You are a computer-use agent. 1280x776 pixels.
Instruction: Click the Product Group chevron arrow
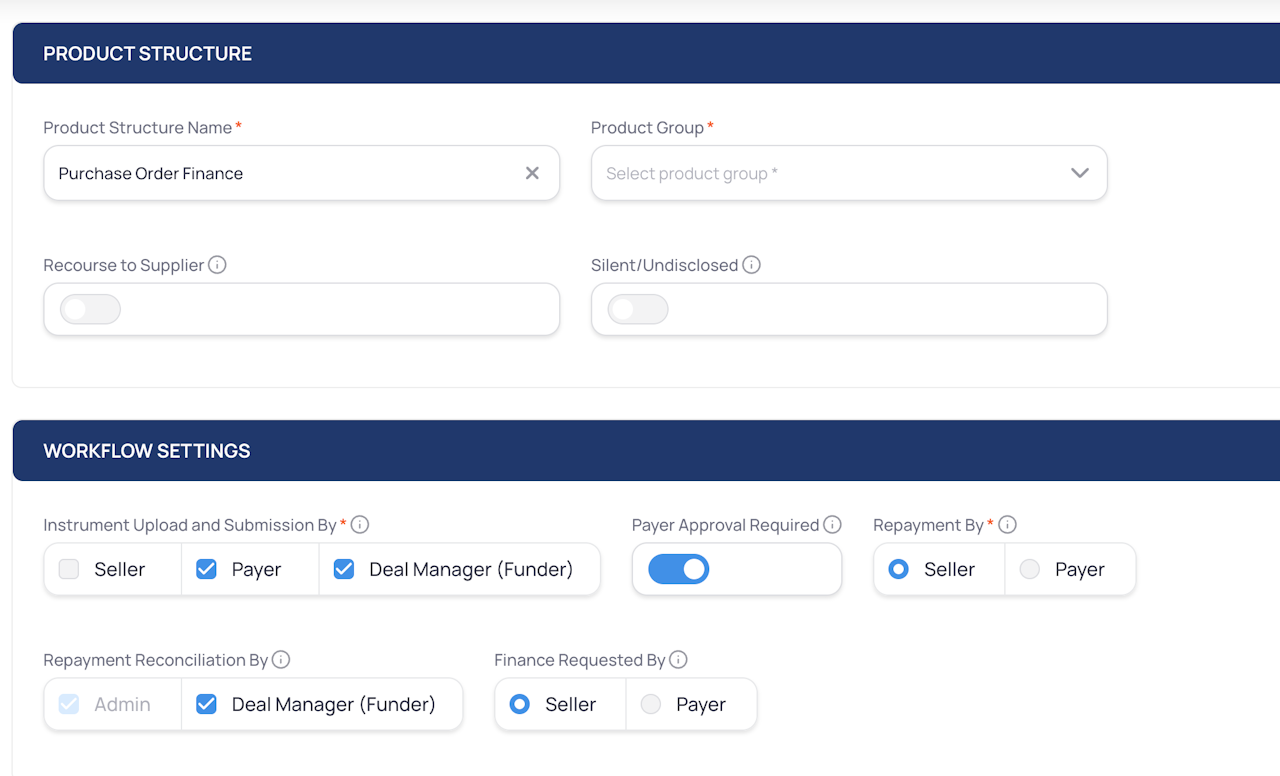coord(1080,173)
